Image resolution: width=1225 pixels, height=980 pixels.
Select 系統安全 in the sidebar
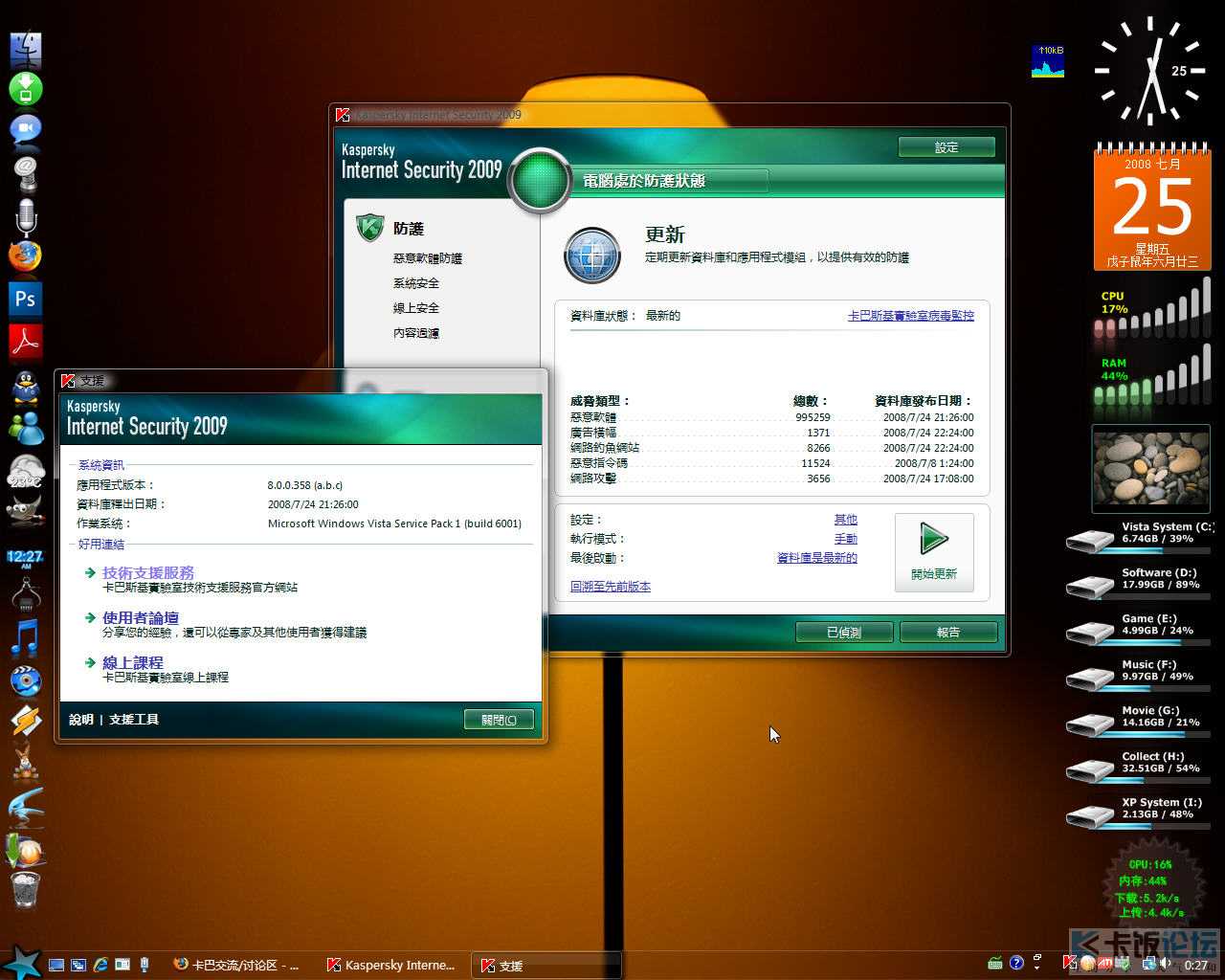click(x=416, y=283)
